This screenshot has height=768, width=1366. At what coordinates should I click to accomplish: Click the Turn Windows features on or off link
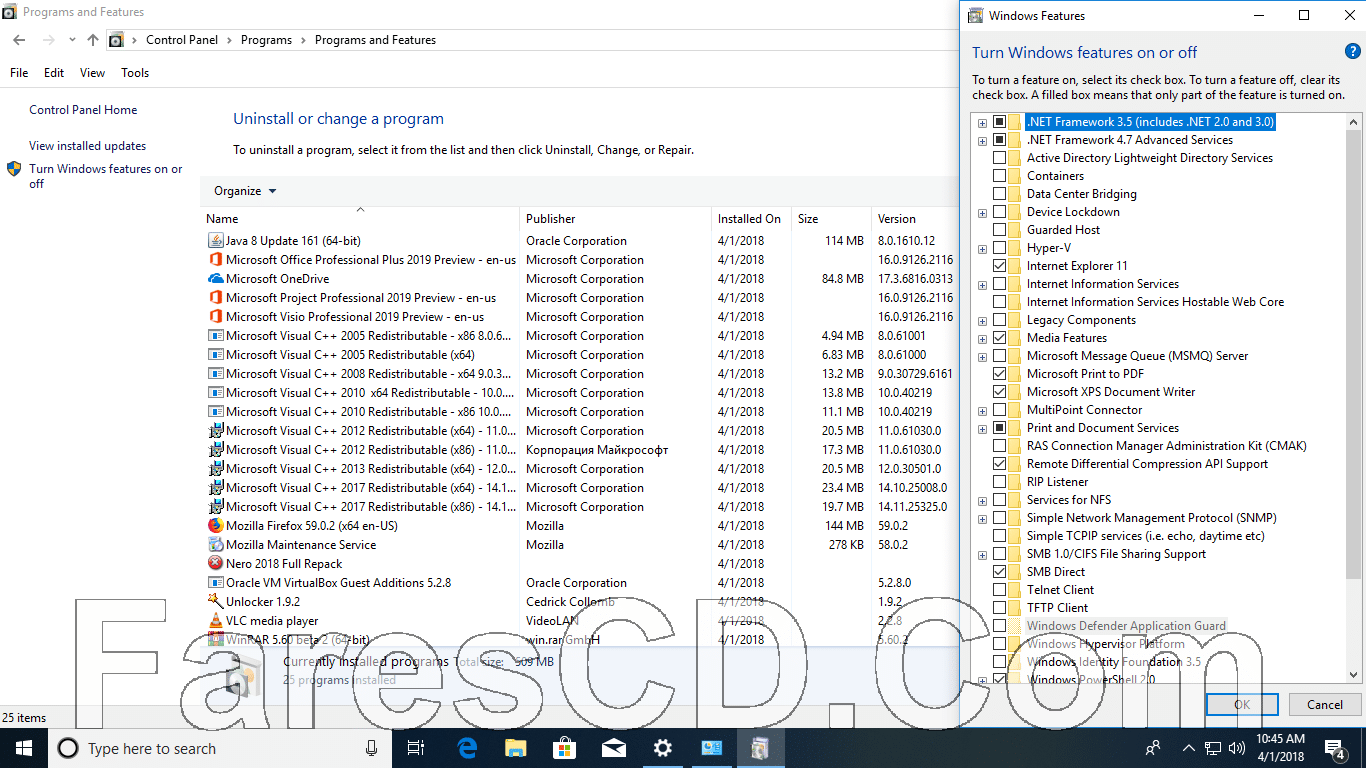pyautogui.click(x=106, y=176)
